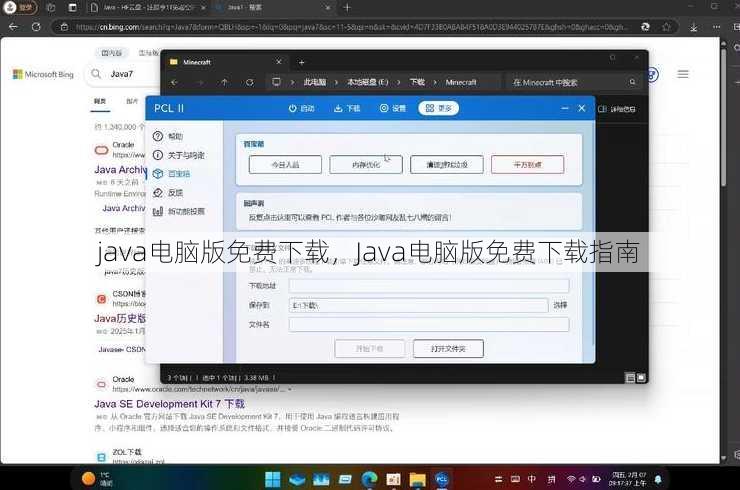Click 选择 next to the save path

click(560, 305)
